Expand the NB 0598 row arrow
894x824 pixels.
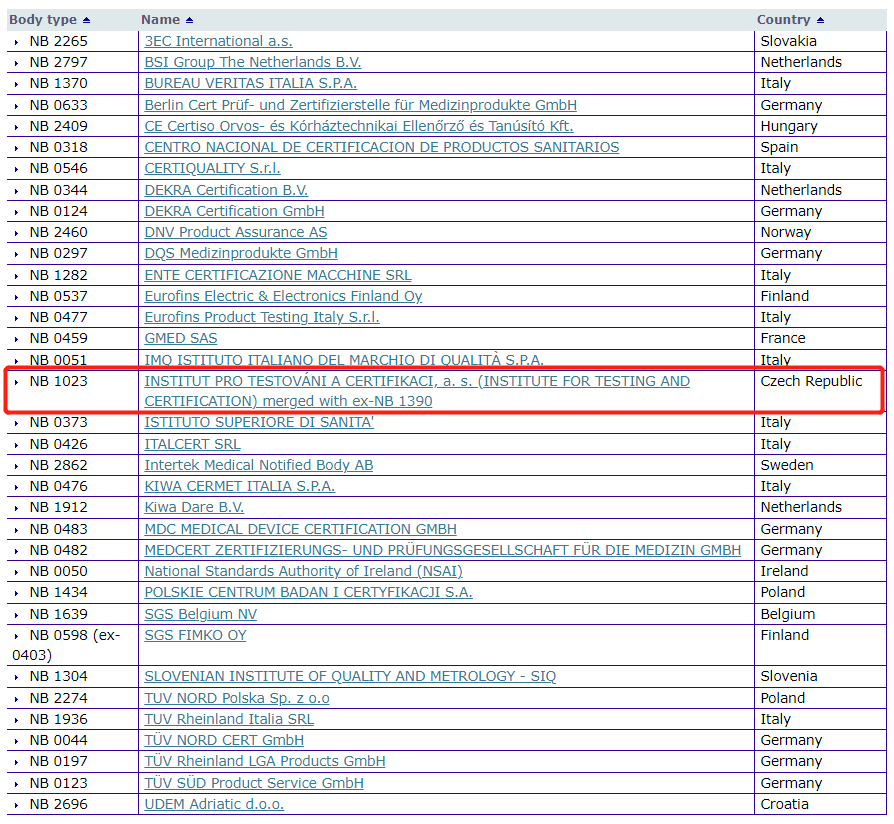point(17,635)
